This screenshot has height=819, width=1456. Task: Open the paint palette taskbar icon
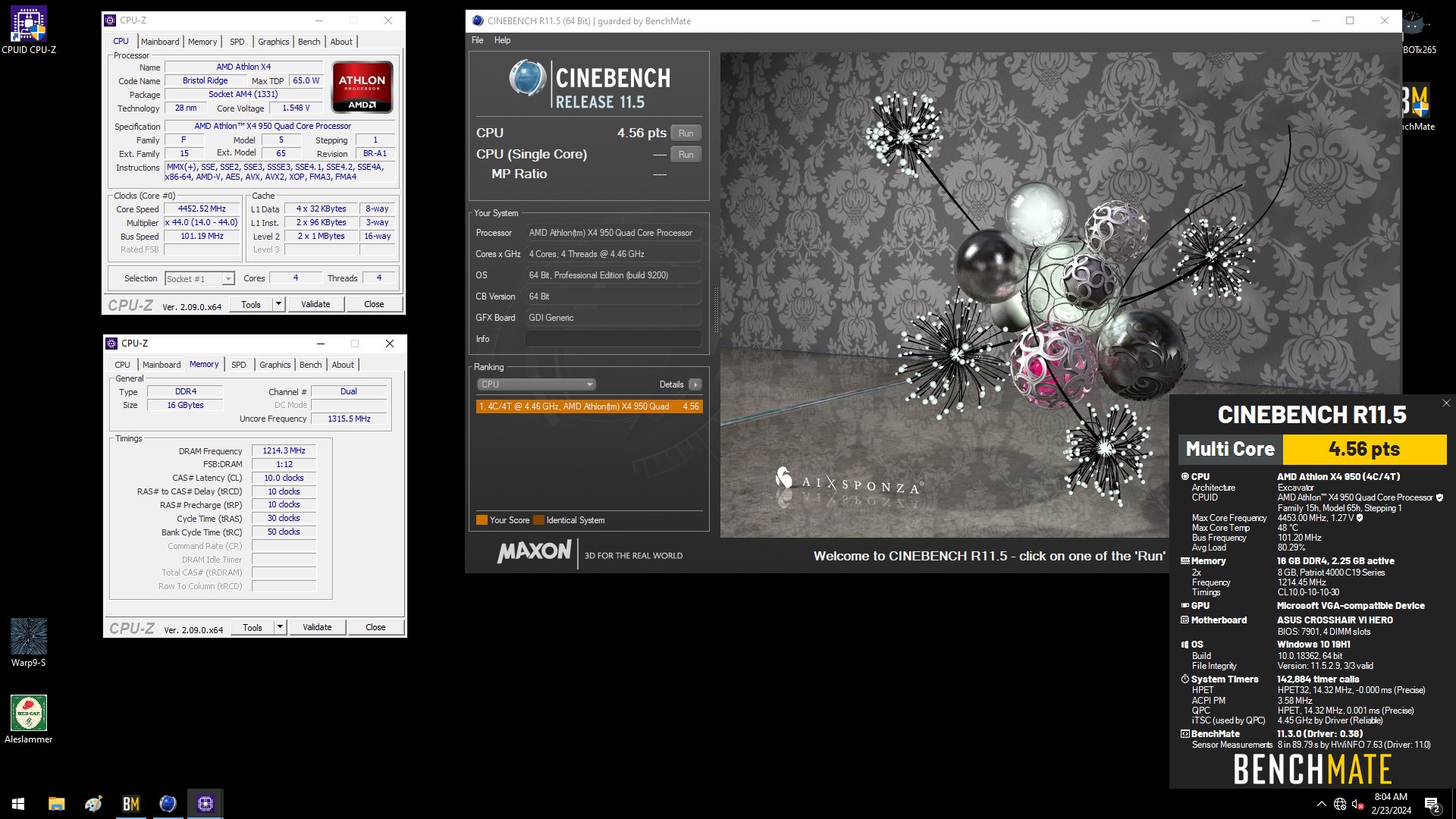click(x=93, y=804)
